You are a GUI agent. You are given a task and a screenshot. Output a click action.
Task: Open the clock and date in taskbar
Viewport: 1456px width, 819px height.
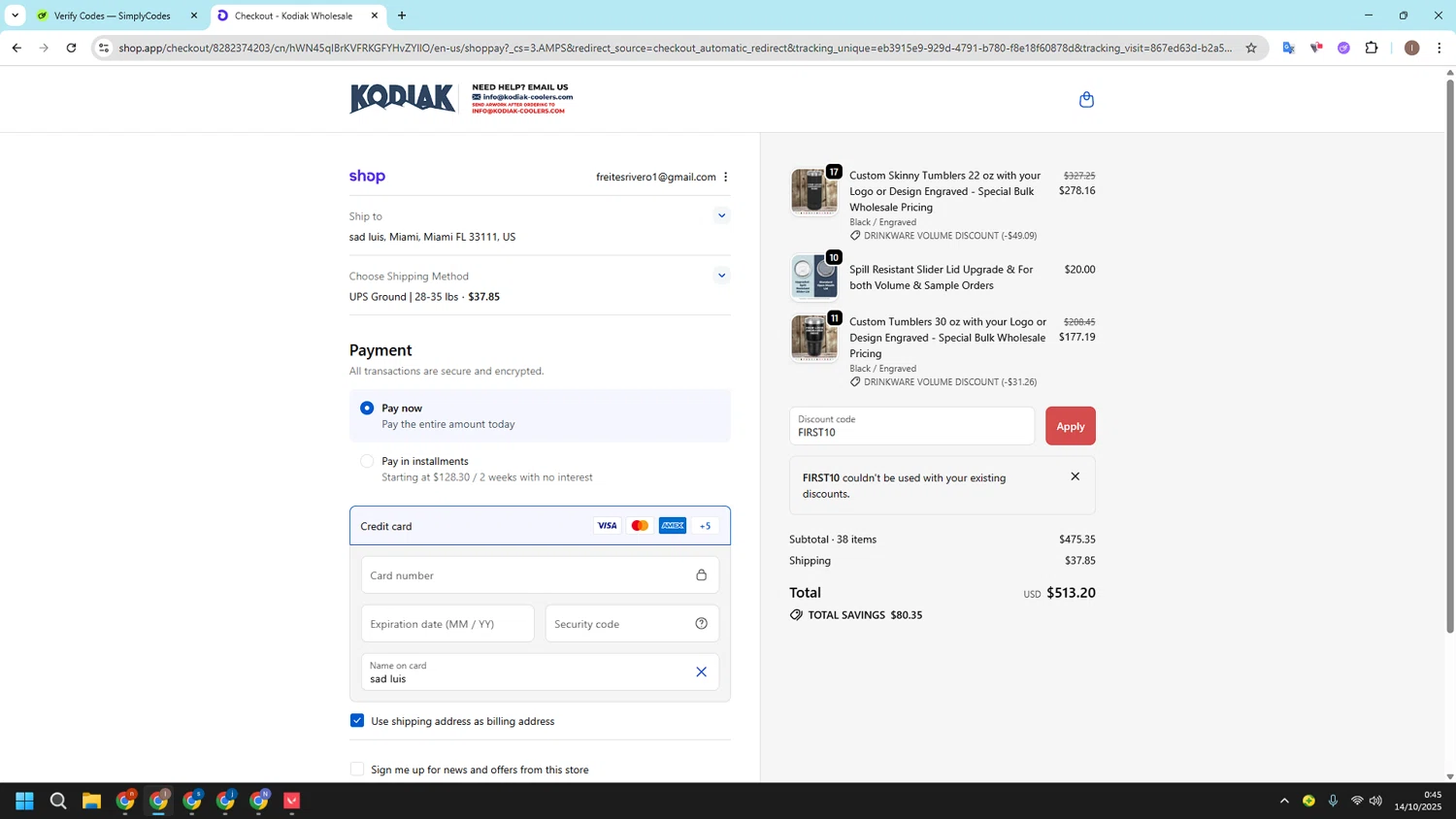click(1418, 801)
